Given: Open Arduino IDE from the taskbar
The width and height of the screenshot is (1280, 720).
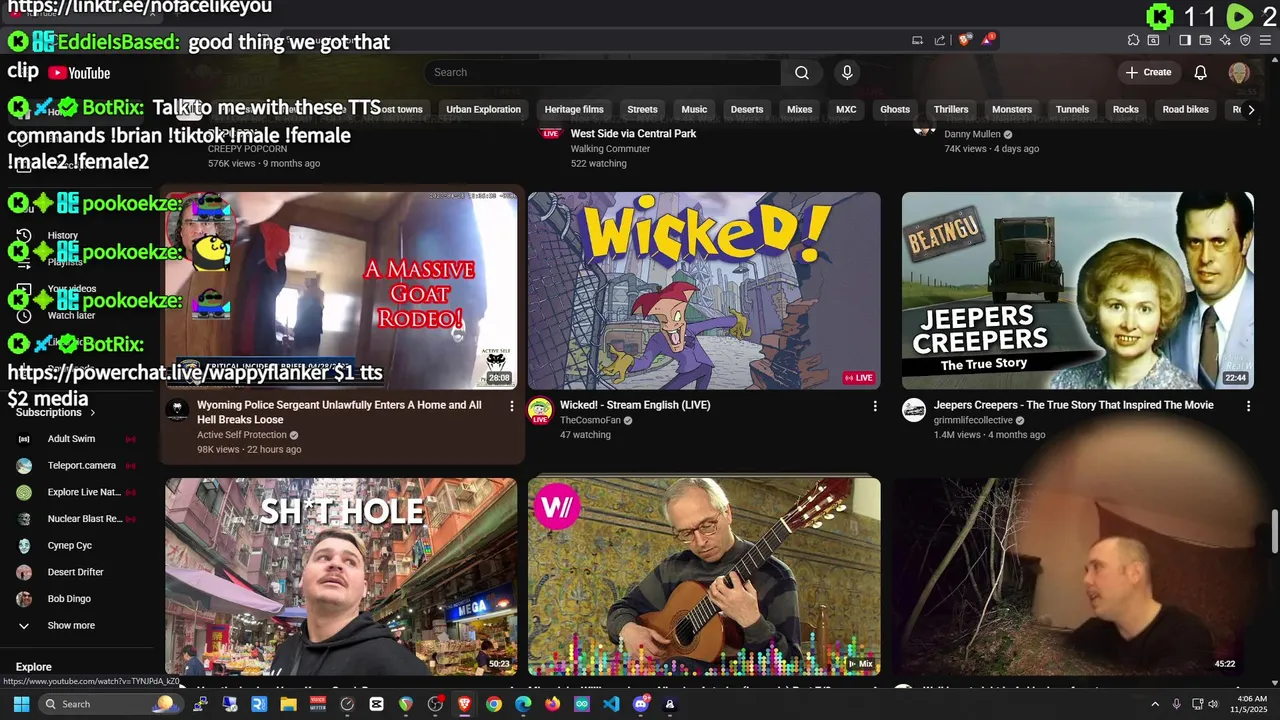Looking at the screenshot, I should point(582,704).
